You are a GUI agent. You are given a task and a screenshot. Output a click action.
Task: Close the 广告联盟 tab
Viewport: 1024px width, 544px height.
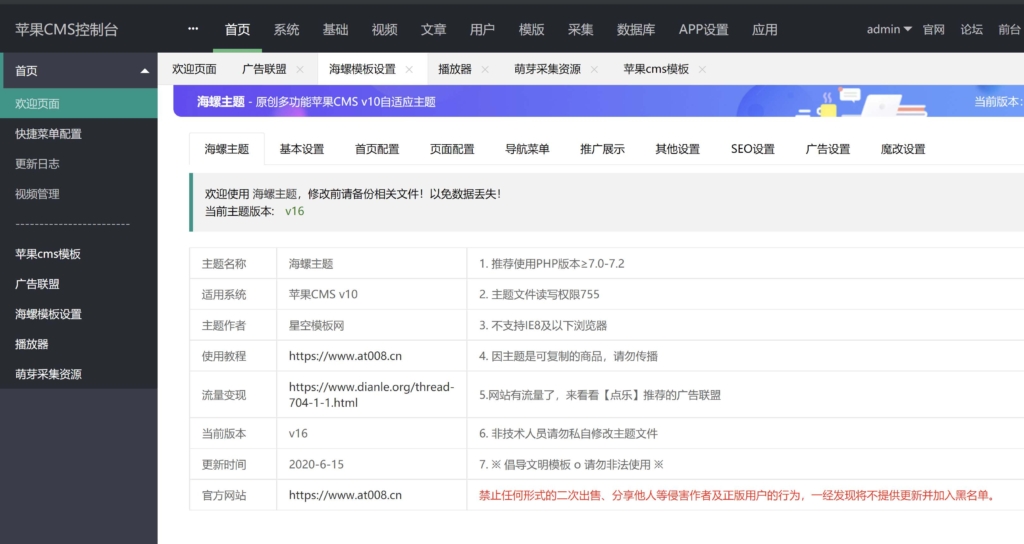(x=300, y=70)
